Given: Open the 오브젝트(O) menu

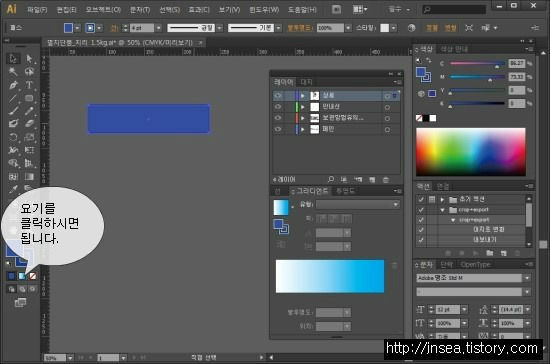Looking at the screenshot, I should point(103,9).
